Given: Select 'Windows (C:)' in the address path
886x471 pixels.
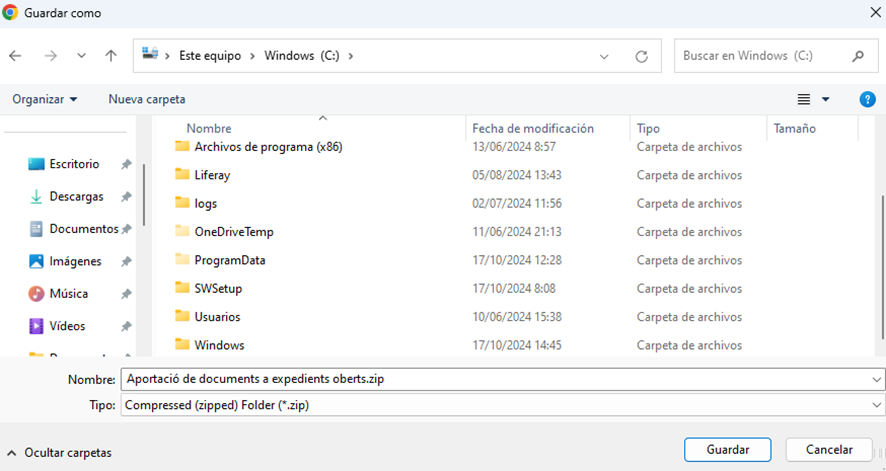Looking at the screenshot, I should click(x=302, y=56).
